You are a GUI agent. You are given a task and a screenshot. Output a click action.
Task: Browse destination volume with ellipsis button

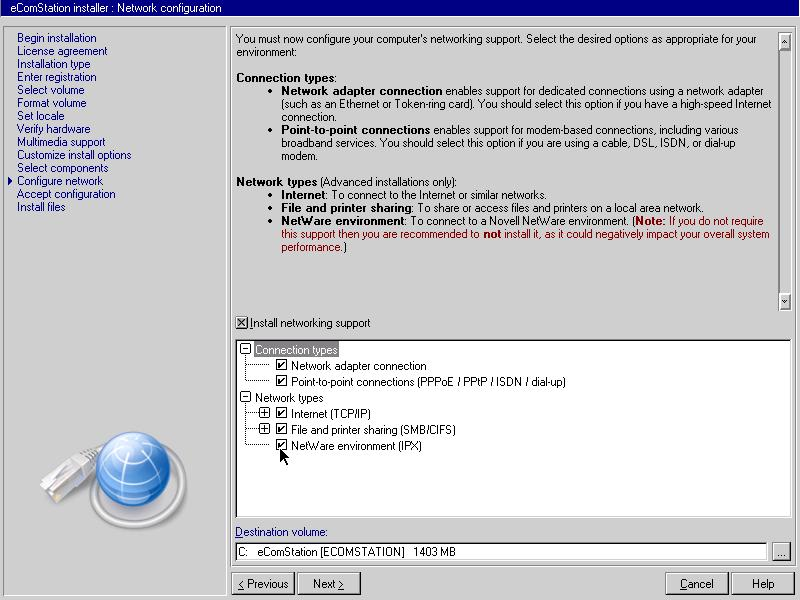click(781, 552)
